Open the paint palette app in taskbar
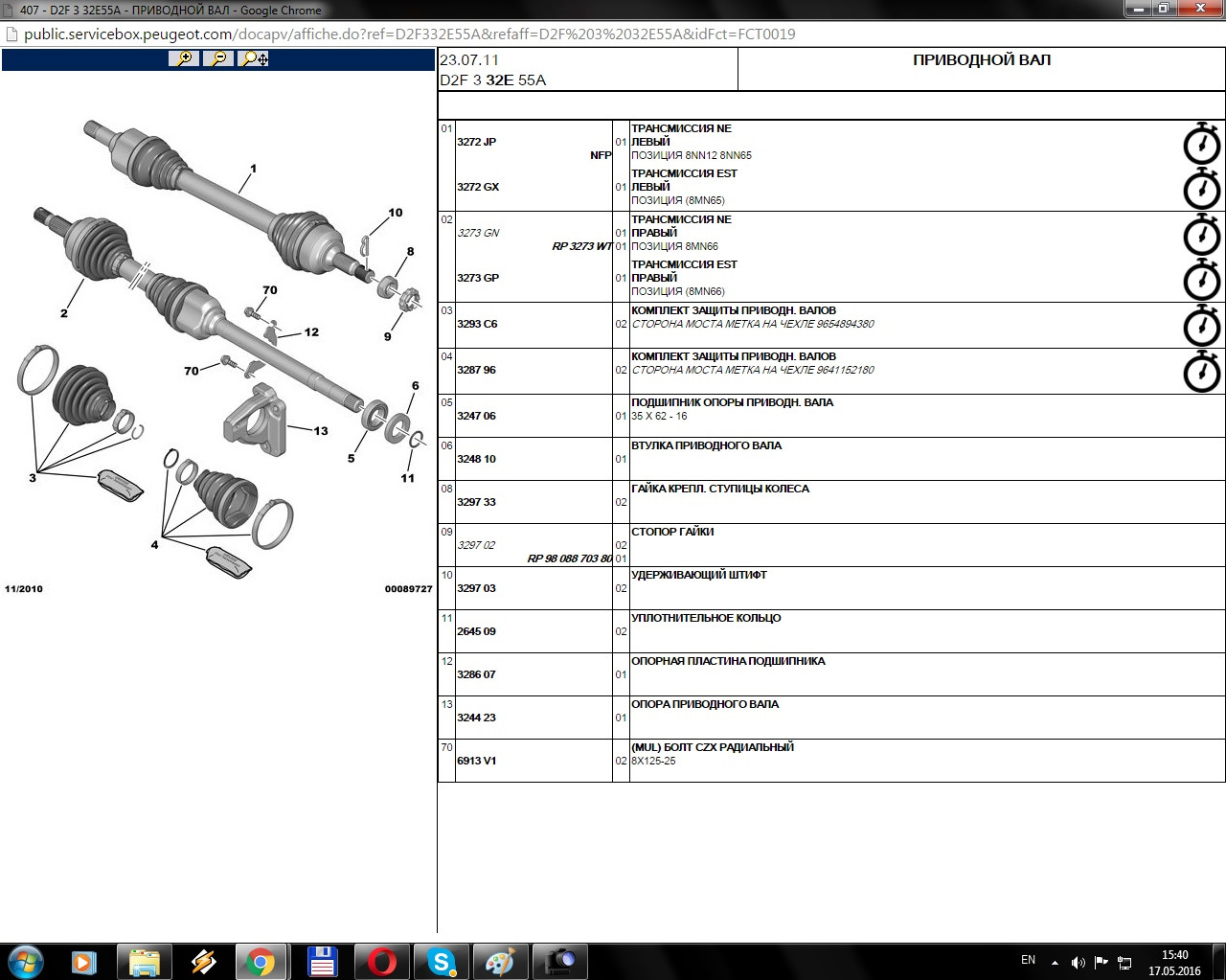This screenshot has height=980, width=1226. tap(500, 961)
